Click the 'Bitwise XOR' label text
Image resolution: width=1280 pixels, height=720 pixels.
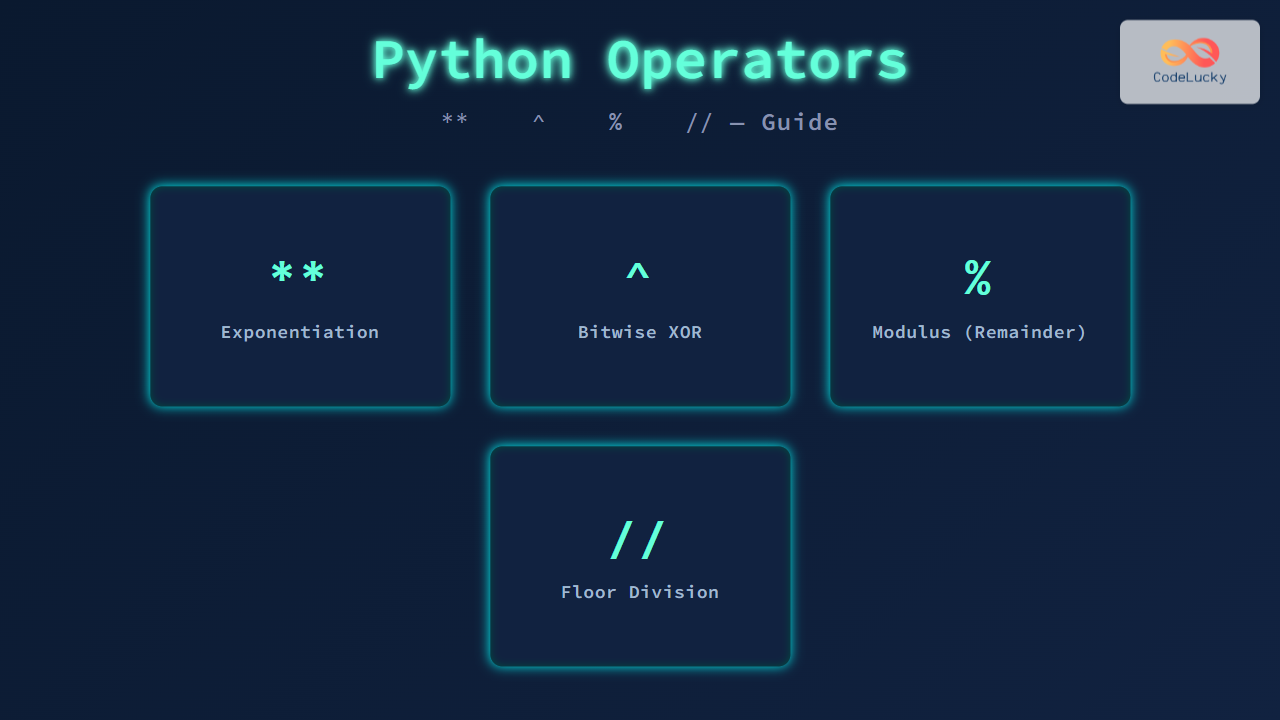(x=640, y=332)
